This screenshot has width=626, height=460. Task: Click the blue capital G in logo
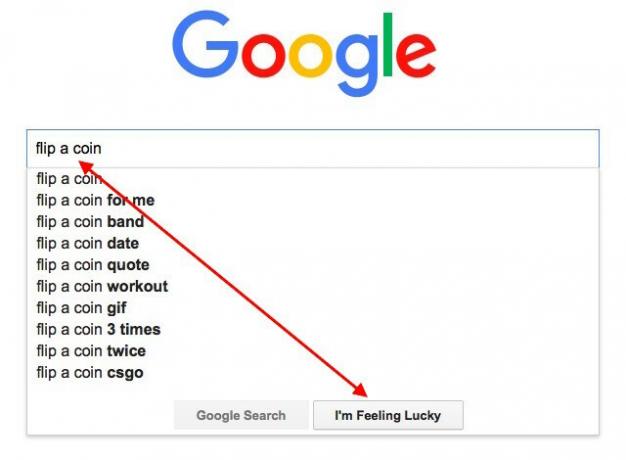[x=205, y=44]
